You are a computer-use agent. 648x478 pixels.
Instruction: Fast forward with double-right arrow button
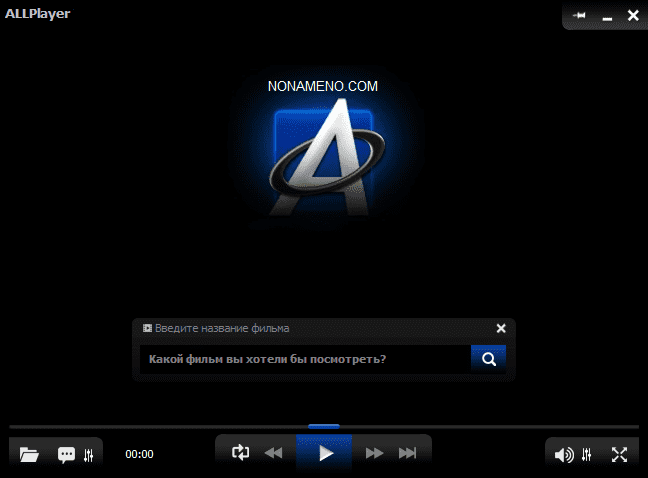pos(374,453)
